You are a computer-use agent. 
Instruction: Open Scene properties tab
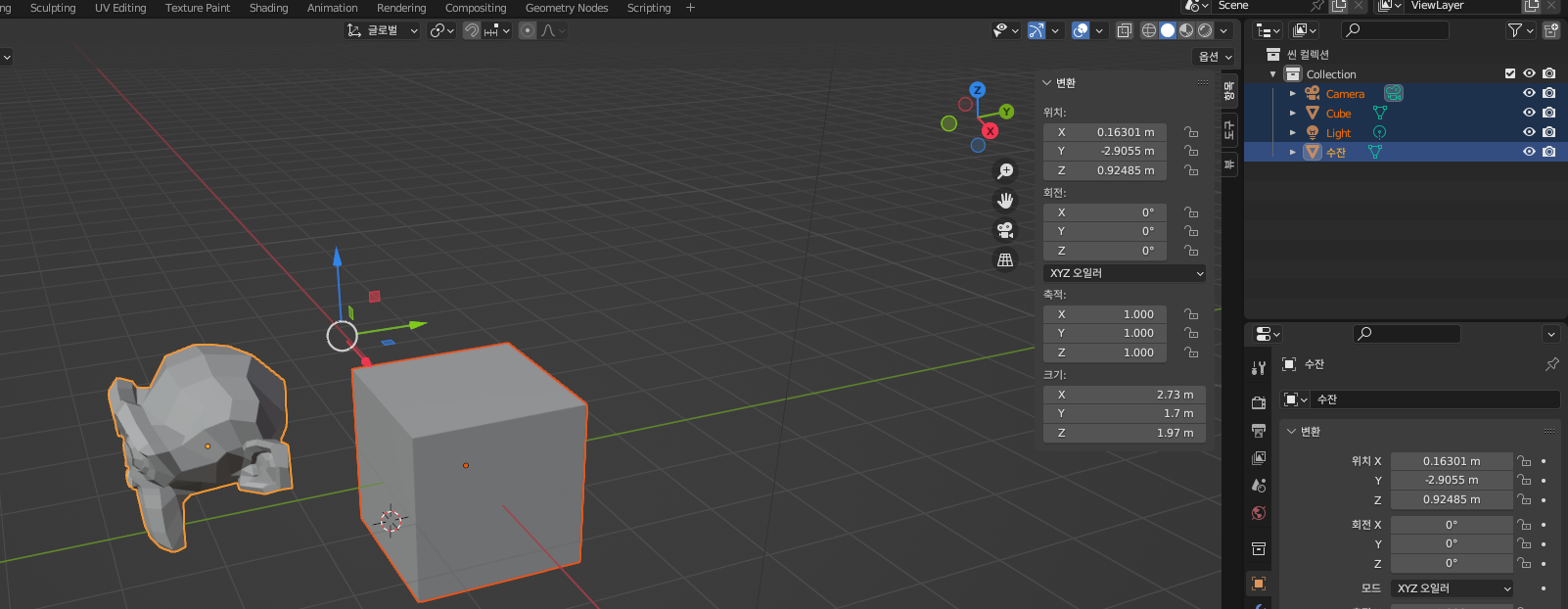[1259, 485]
